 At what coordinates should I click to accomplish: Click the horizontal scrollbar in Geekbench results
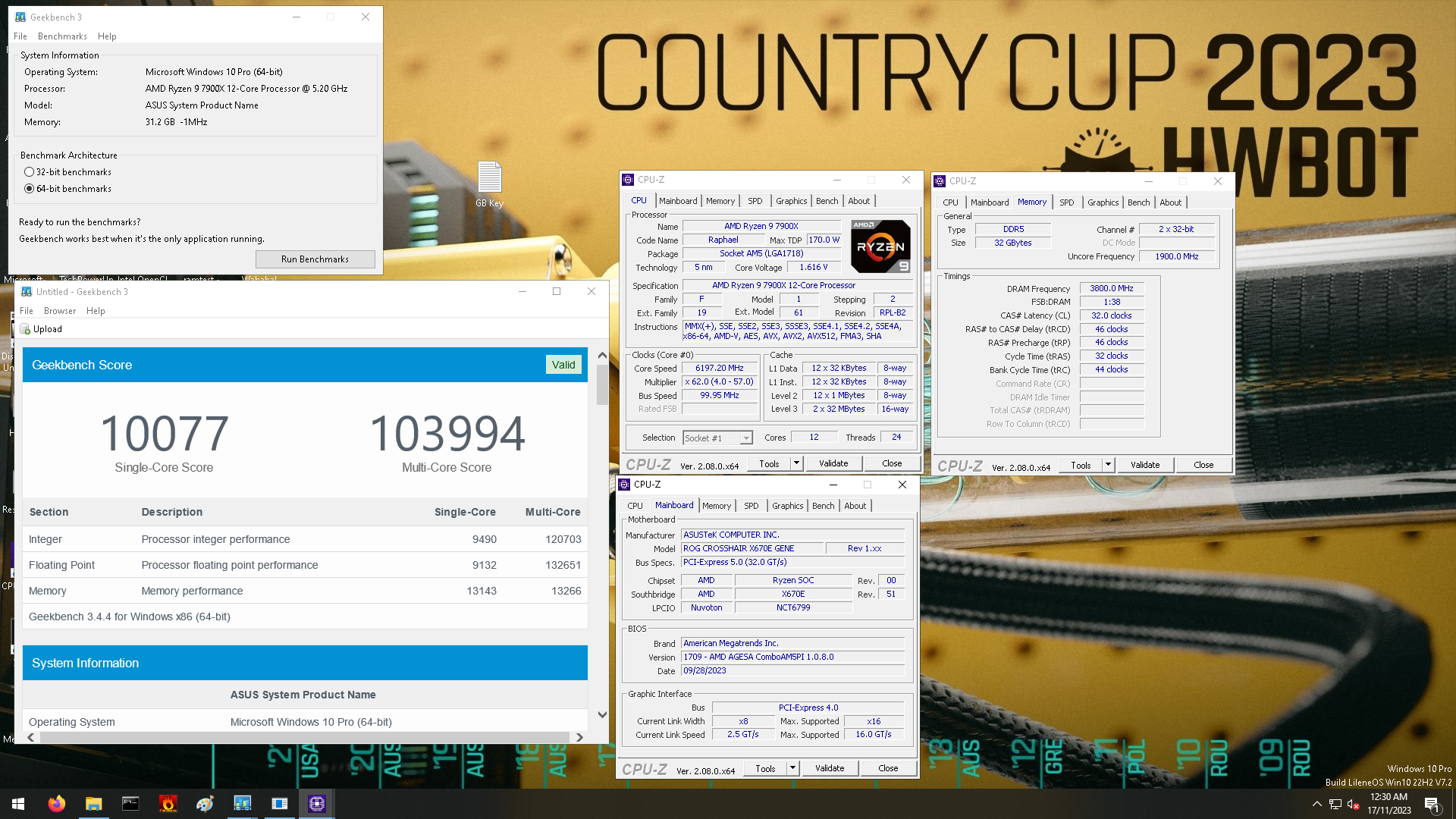pos(303,737)
